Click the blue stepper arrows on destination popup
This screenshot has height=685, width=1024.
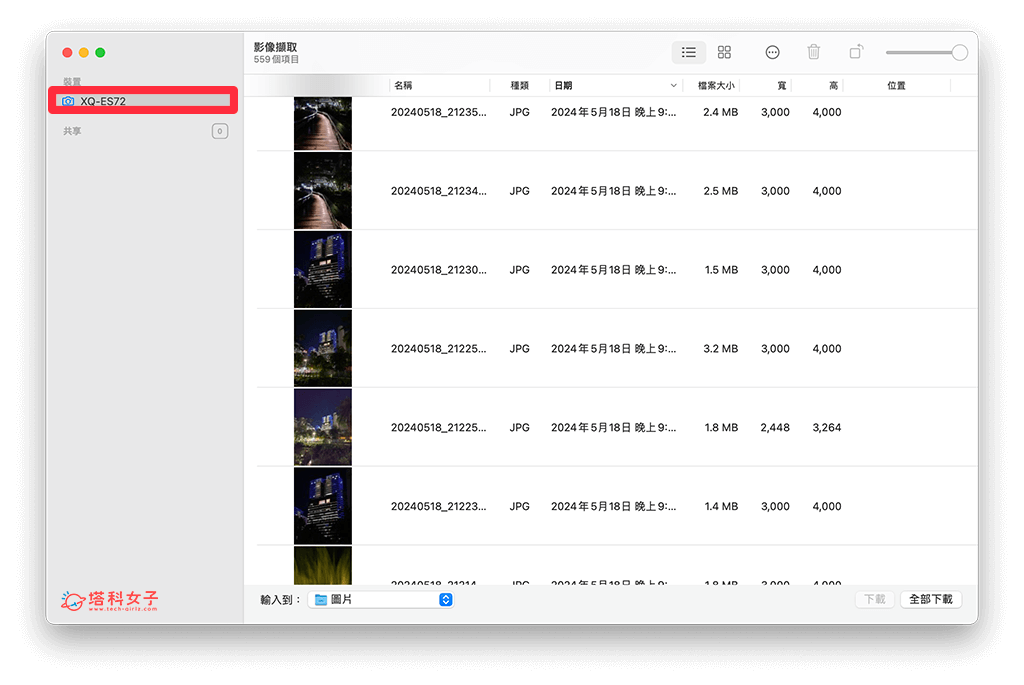pos(445,599)
